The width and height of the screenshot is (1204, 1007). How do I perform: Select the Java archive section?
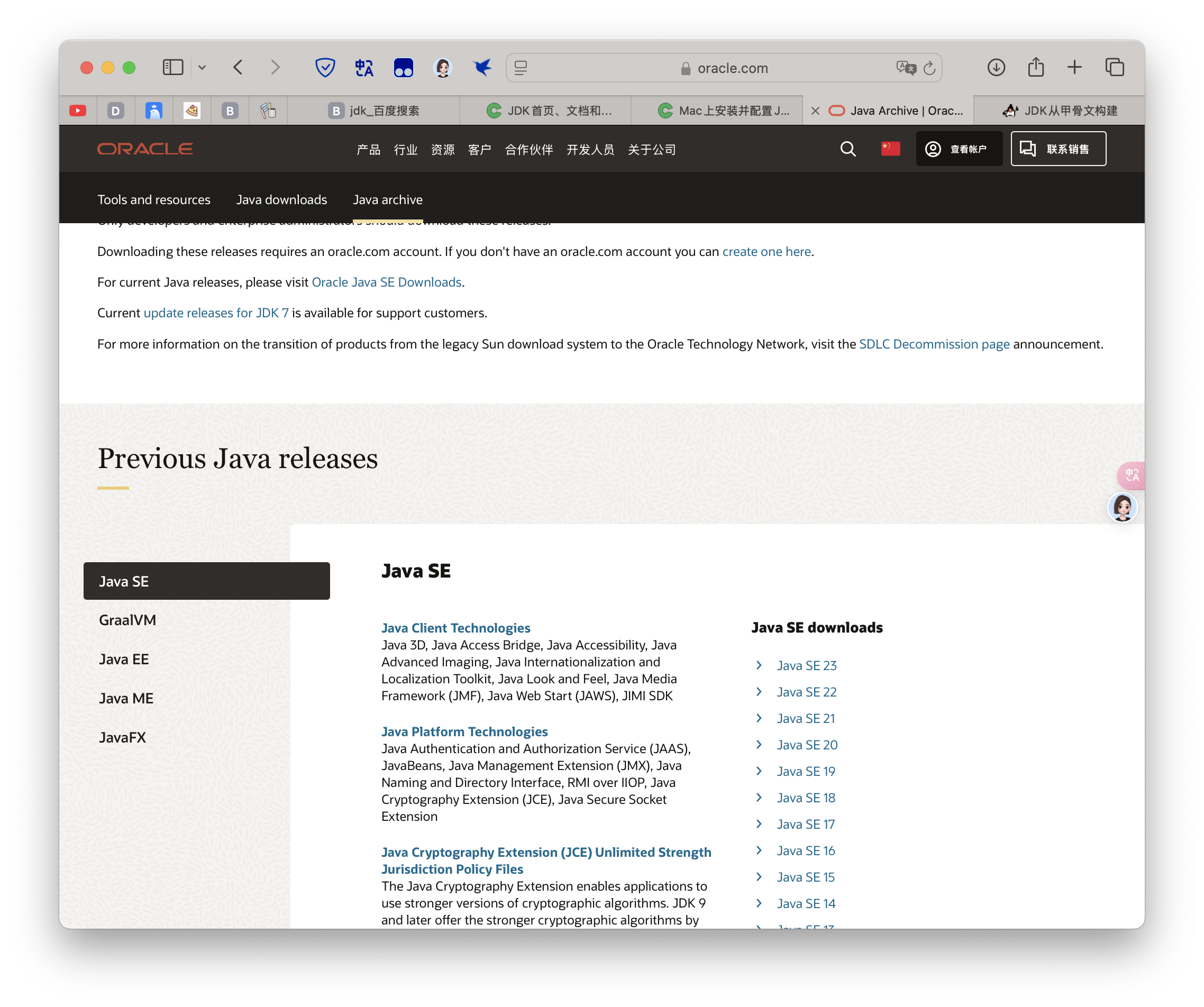[388, 199]
